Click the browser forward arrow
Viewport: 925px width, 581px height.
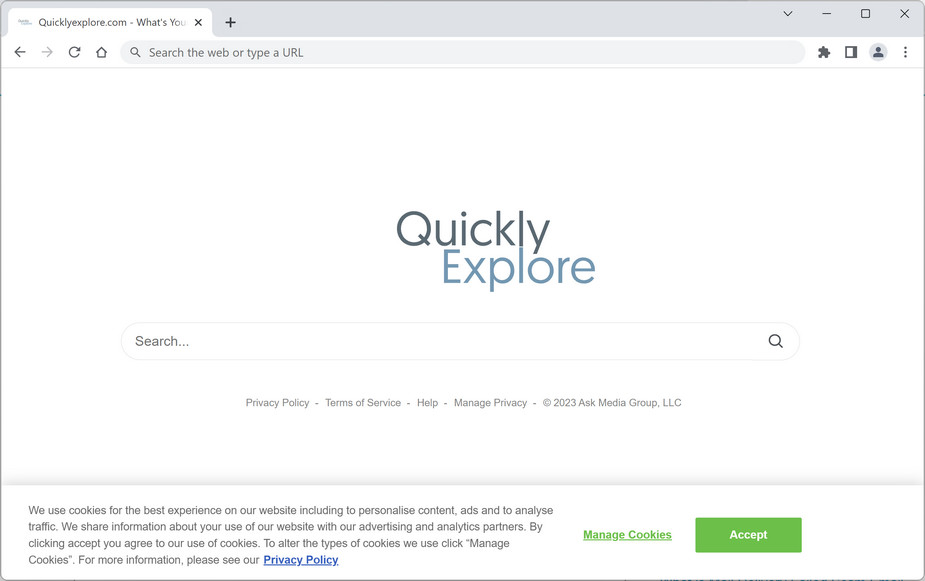coord(47,52)
